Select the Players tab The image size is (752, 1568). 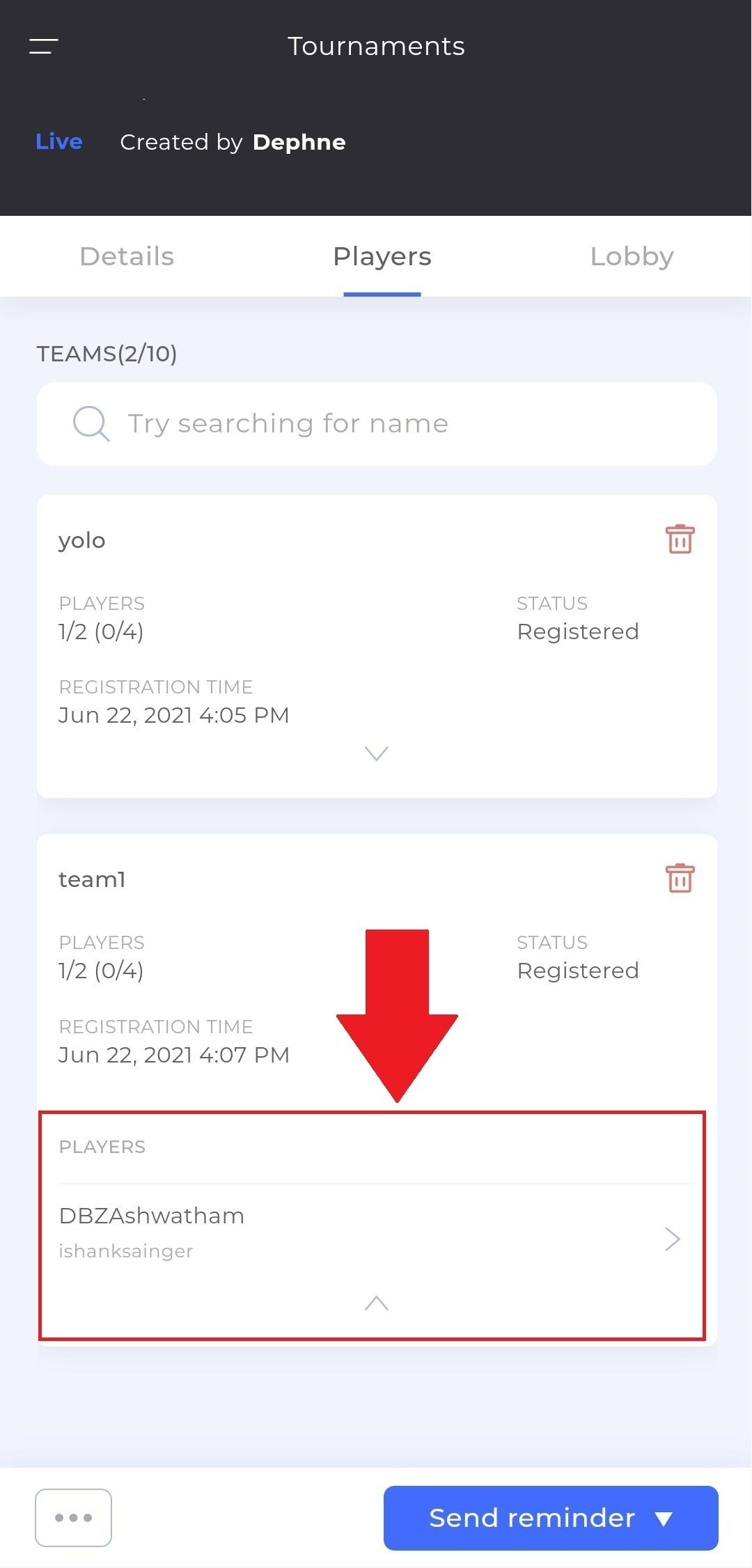[x=382, y=256]
